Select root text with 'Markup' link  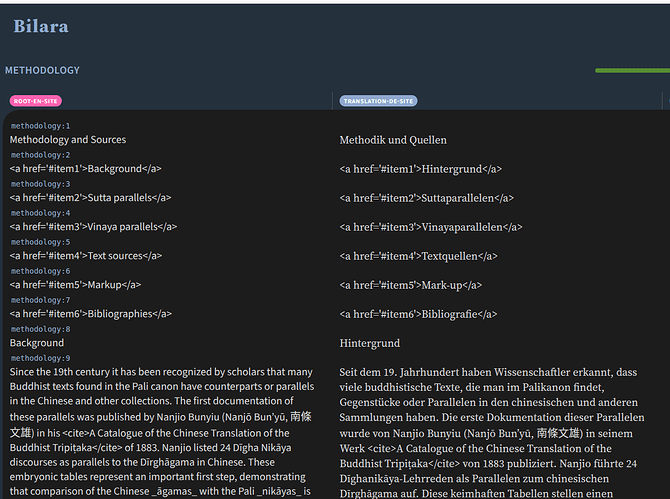[x=75, y=285]
